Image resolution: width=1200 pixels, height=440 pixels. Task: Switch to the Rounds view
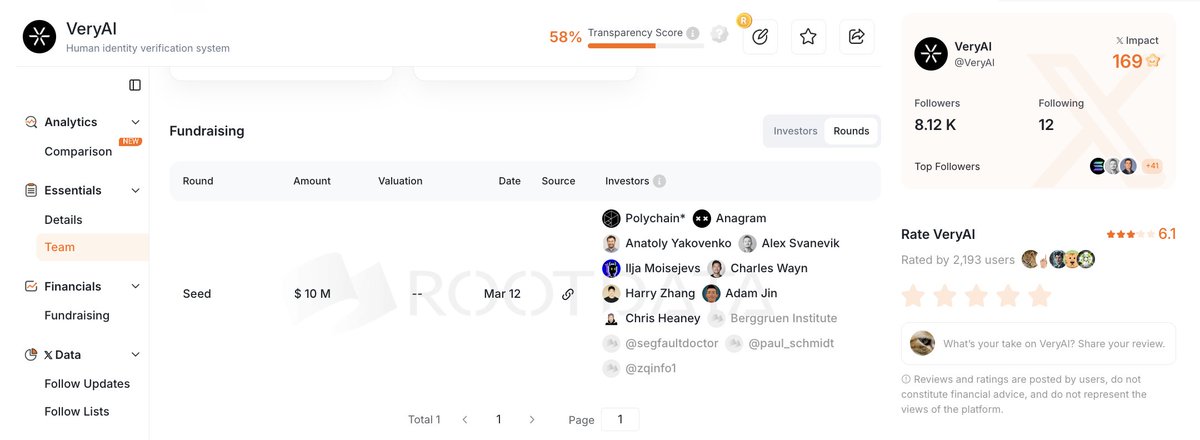coord(851,131)
